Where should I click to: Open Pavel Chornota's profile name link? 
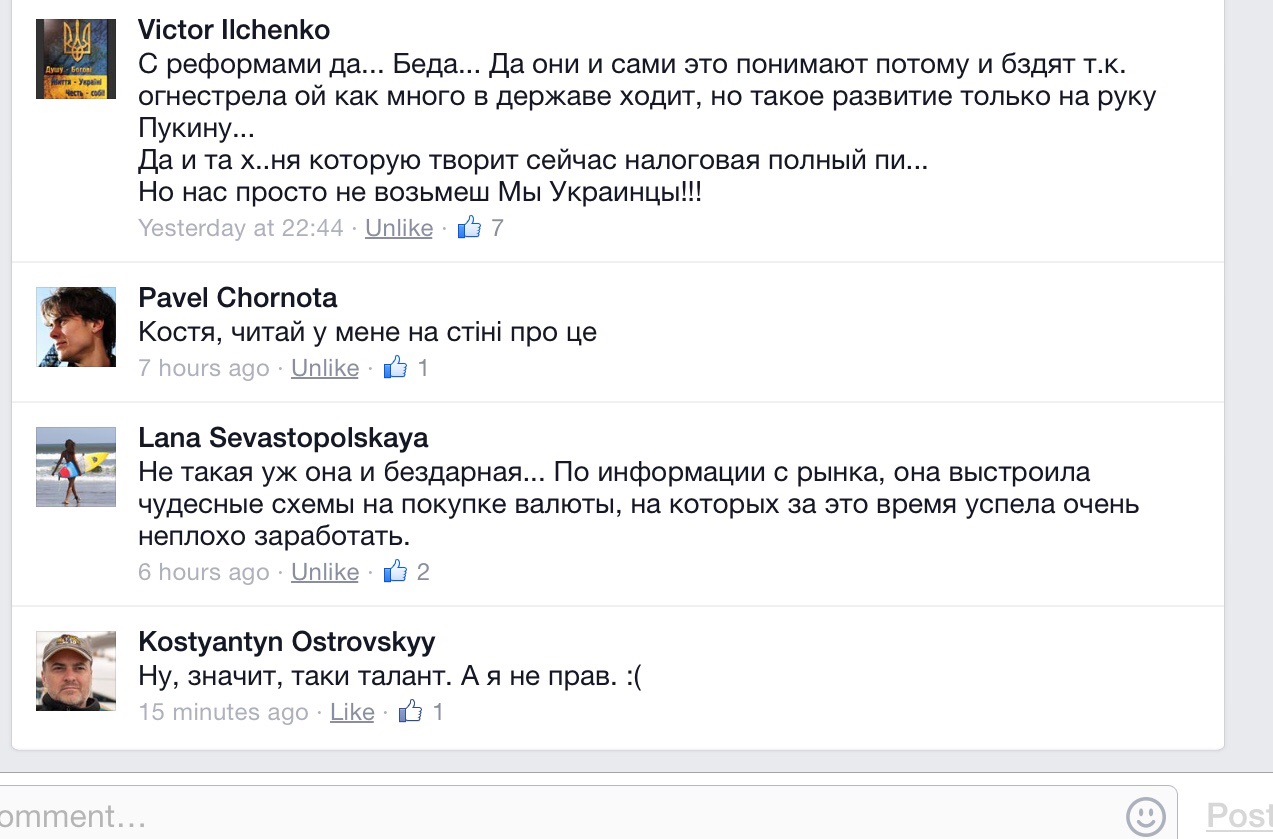237,298
